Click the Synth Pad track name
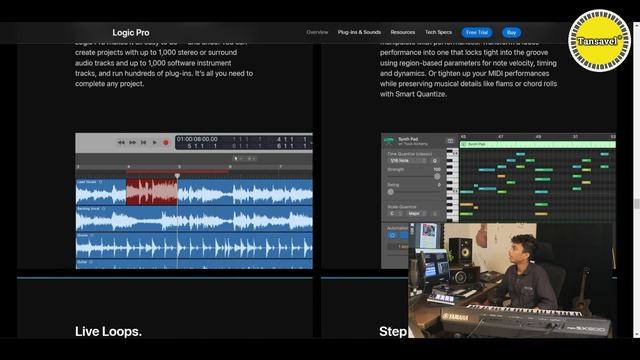The image size is (640, 360). point(408,139)
